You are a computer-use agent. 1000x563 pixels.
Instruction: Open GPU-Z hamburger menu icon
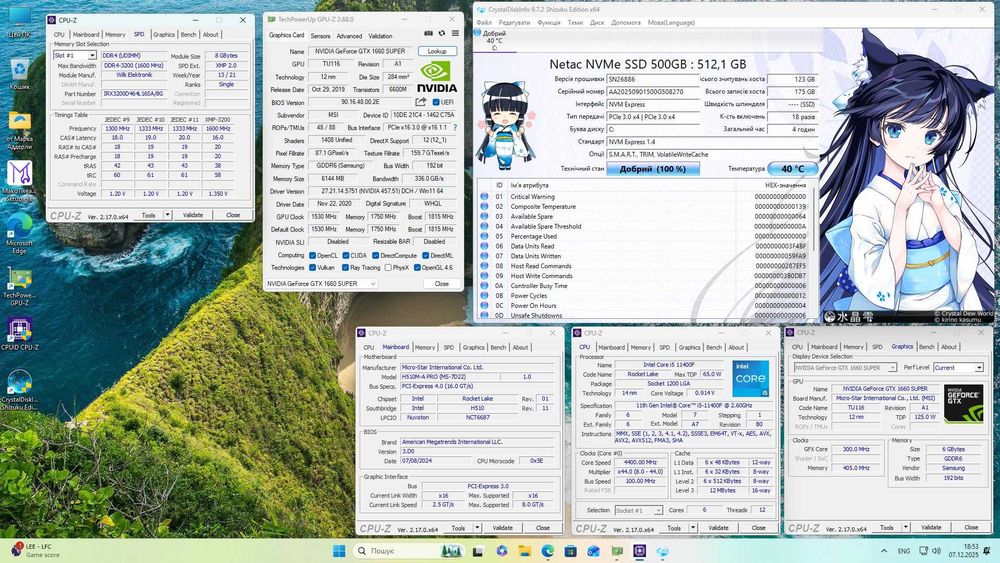pos(455,34)
